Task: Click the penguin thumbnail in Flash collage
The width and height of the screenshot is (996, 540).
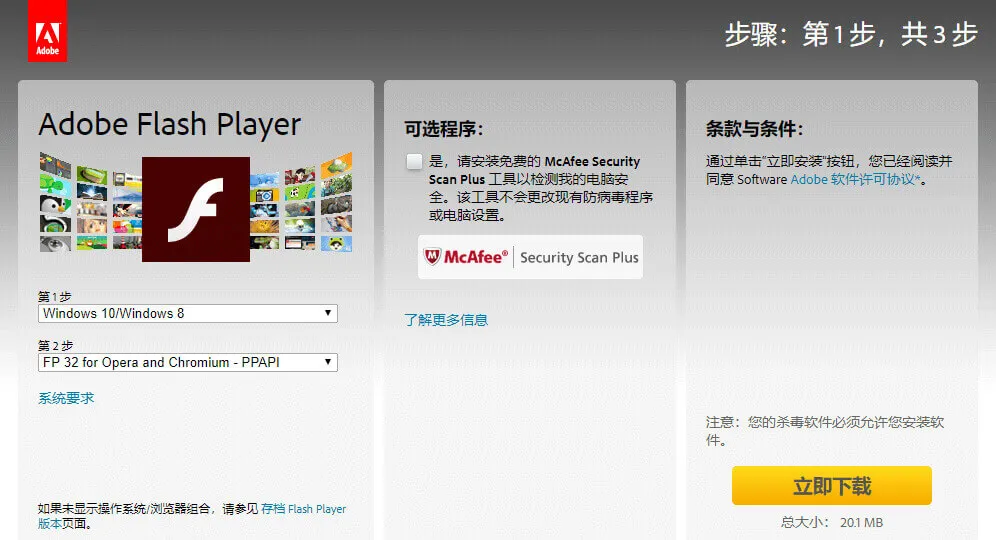Action: 55,204
